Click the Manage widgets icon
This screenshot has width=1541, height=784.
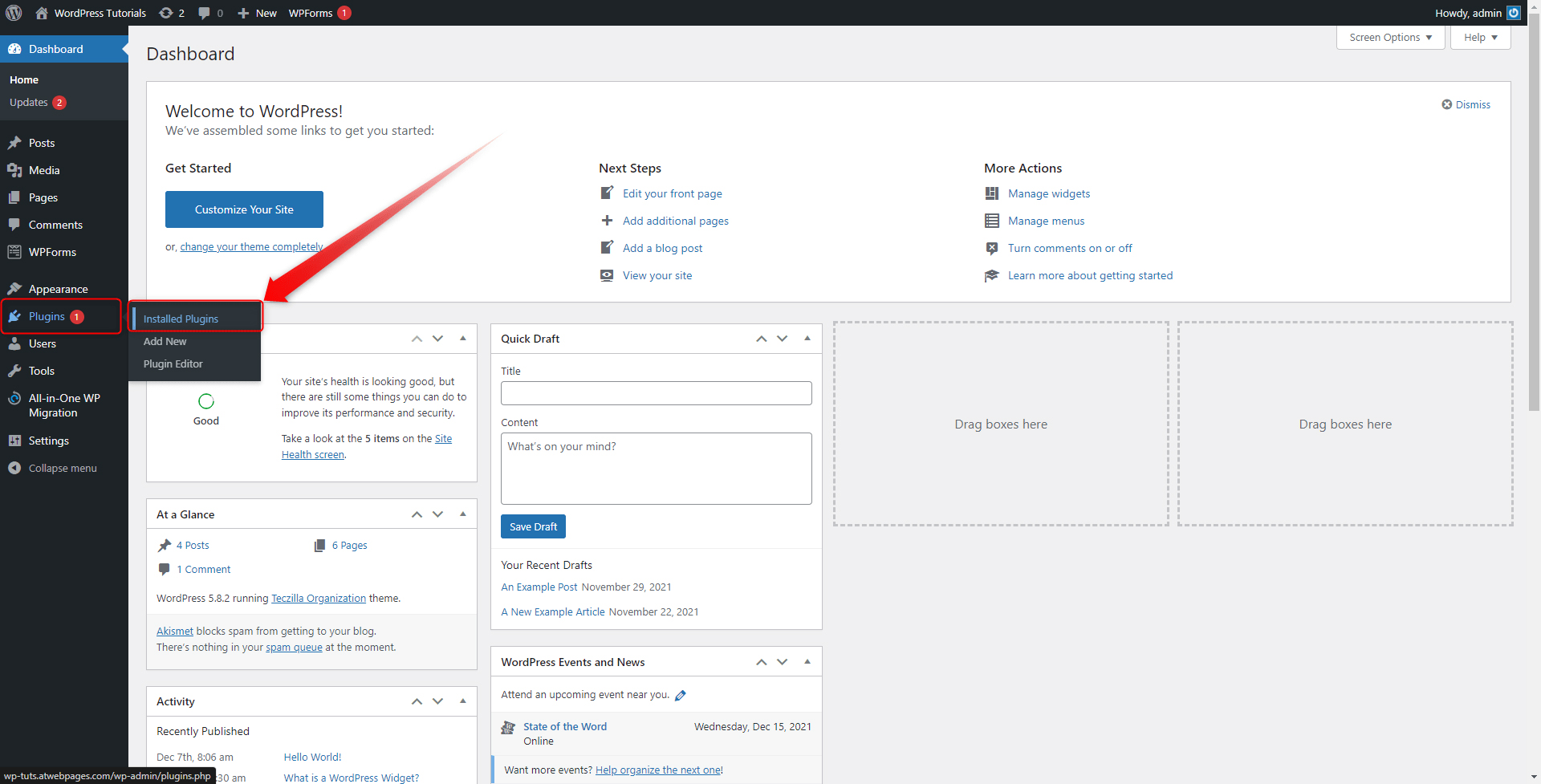click(992, 193)
